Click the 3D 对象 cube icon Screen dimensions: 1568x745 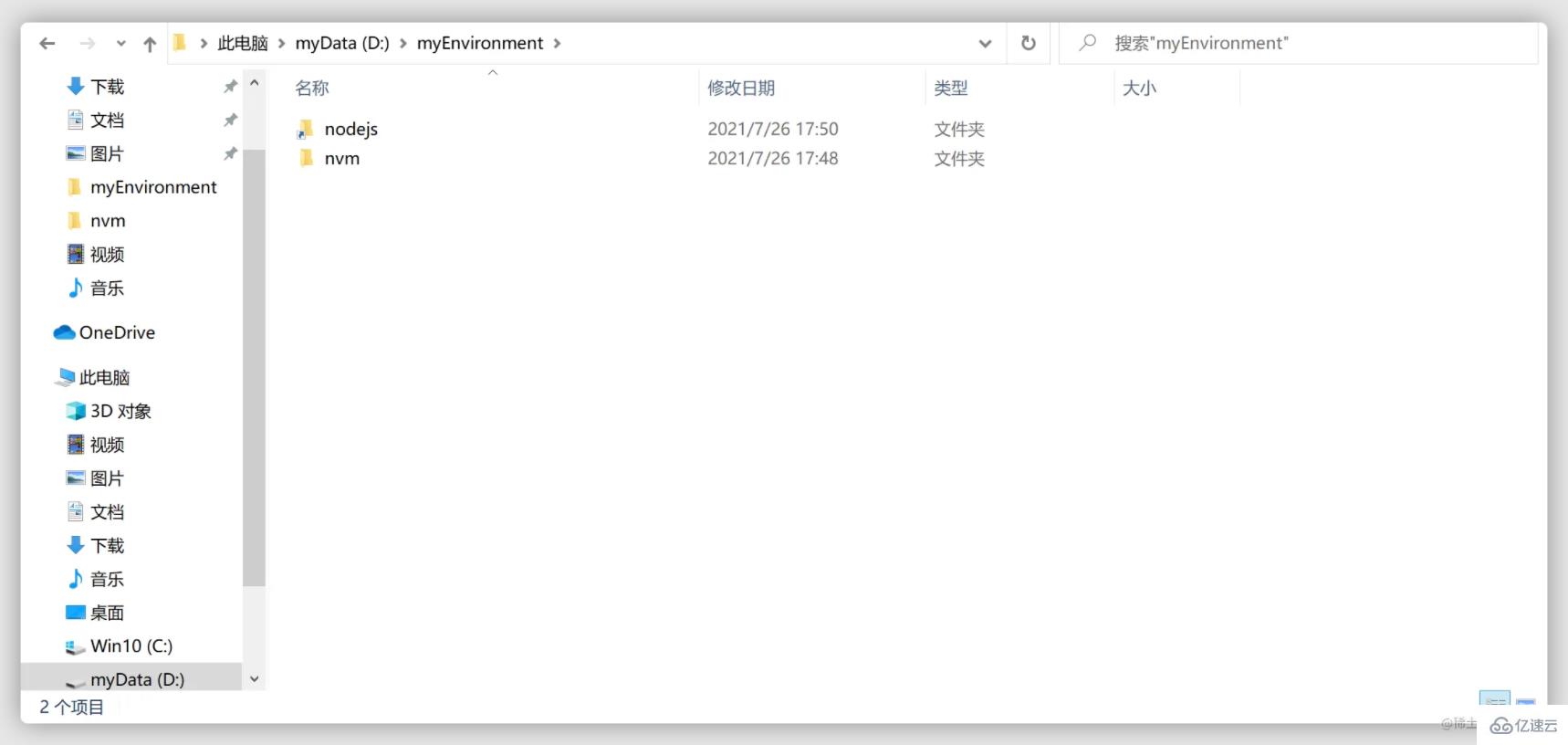(x=76, y=411)
